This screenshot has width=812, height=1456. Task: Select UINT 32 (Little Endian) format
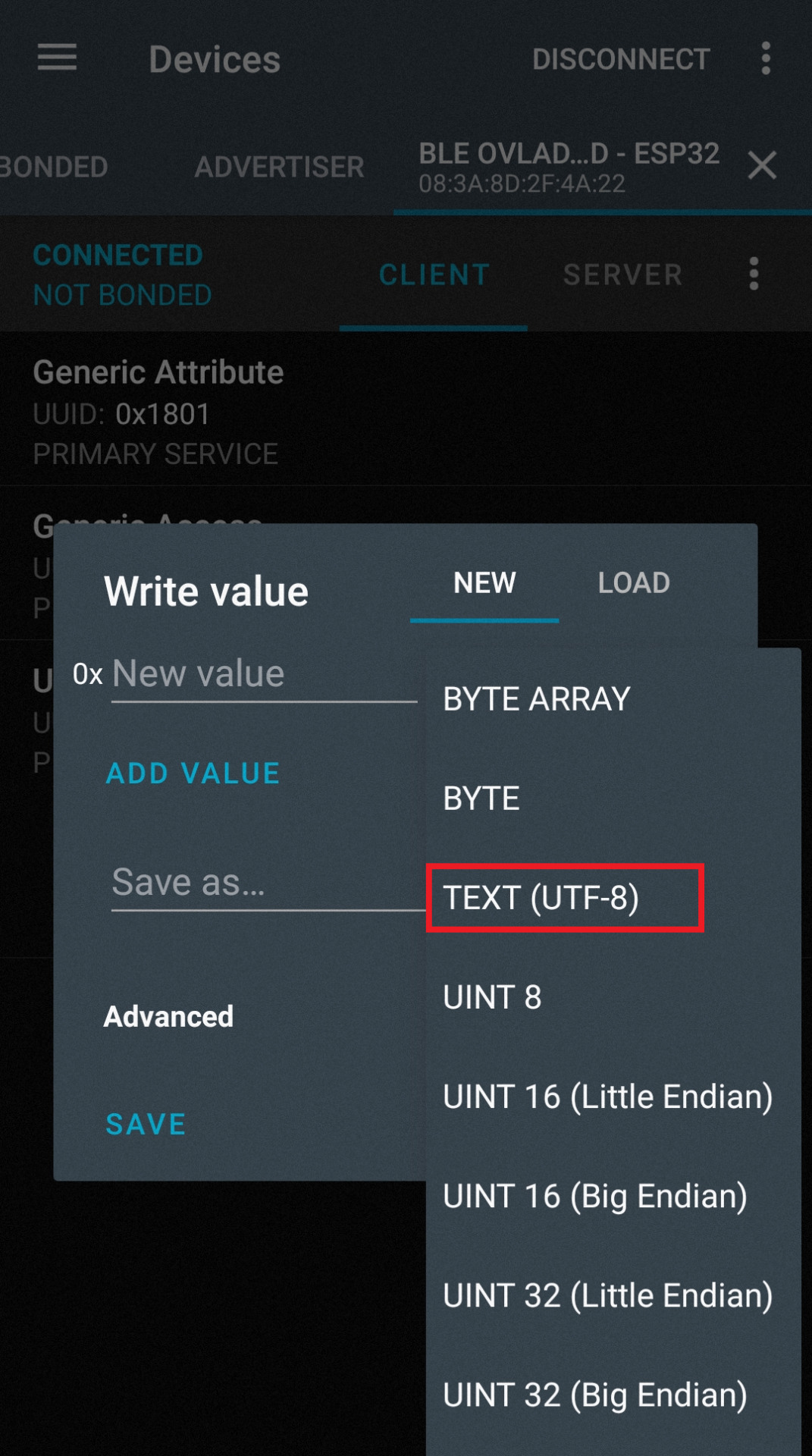[607, 1295]
